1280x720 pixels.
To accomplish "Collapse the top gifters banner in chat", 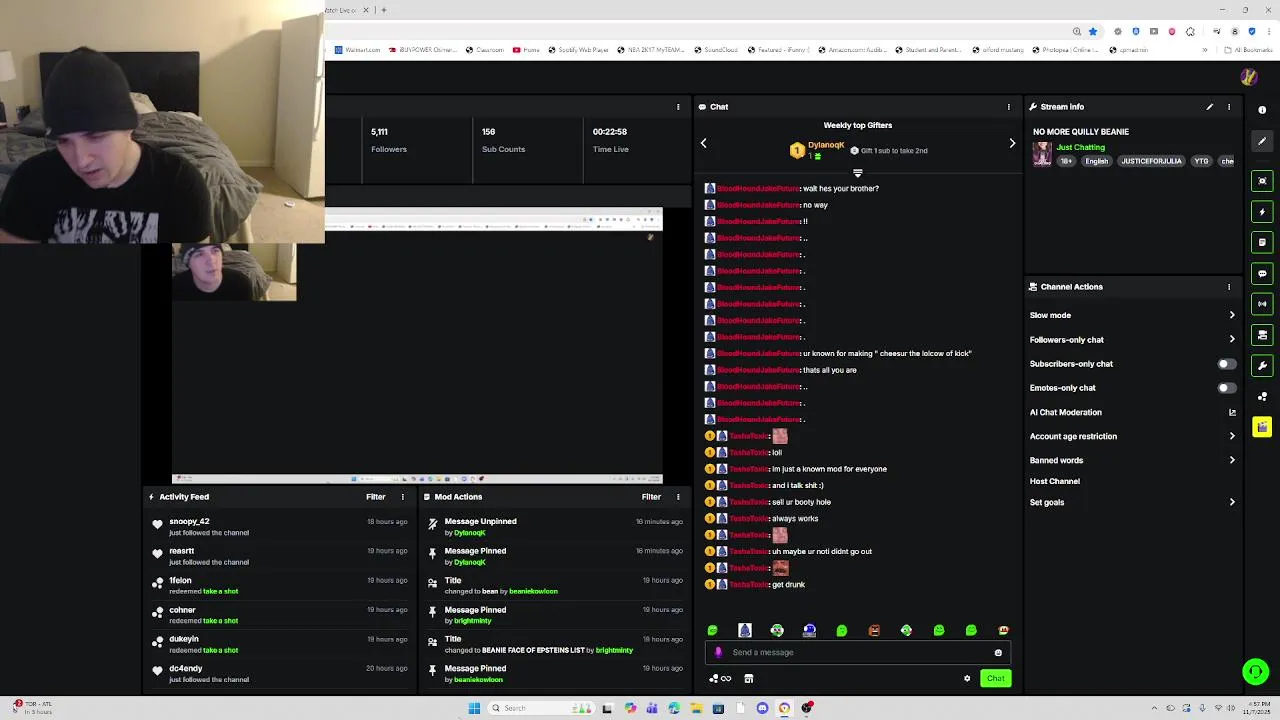I will pyautogui.click(x=857, y=173).
